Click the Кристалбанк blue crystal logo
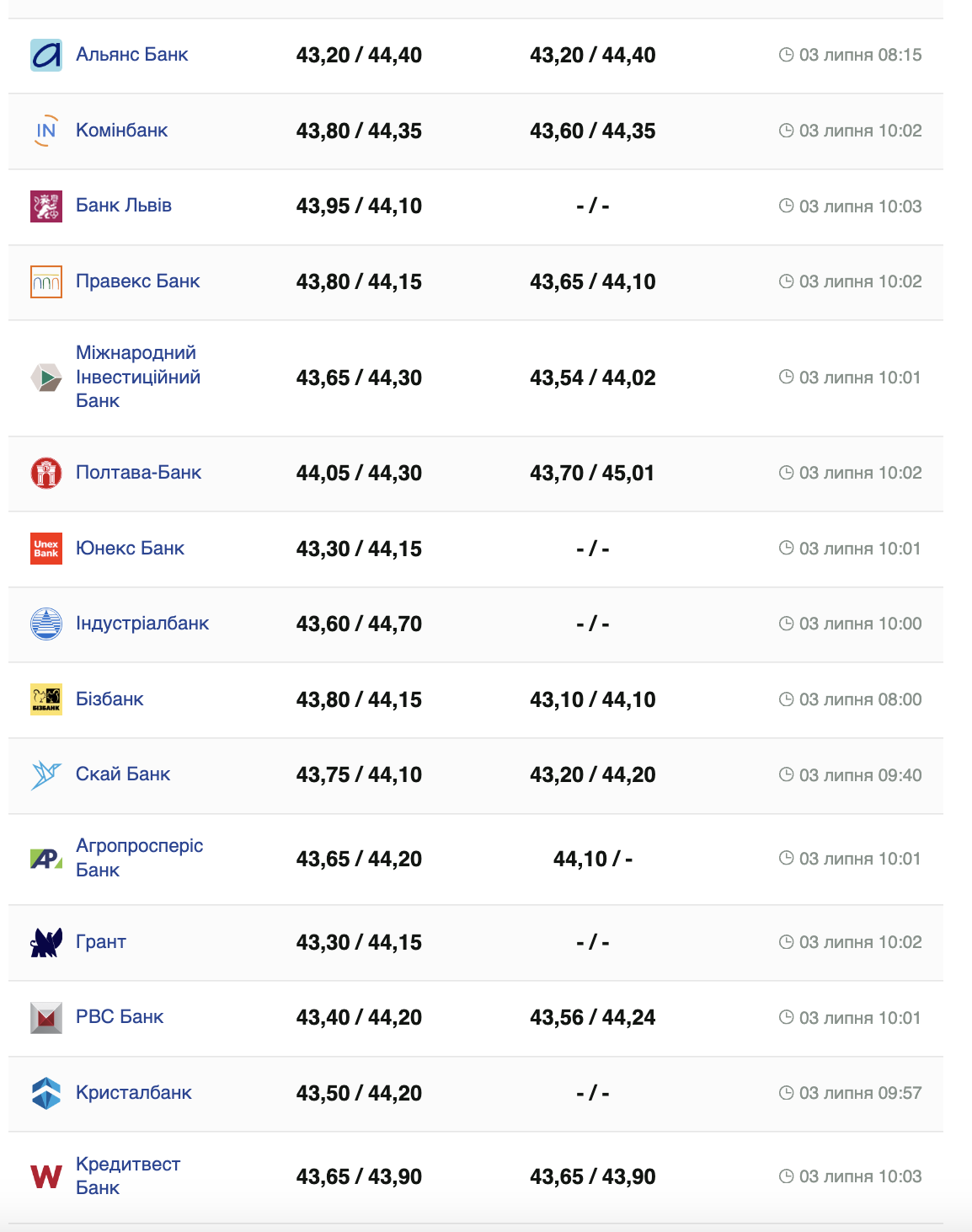This screenshot has height=1232, width=972. (46, 1093)
